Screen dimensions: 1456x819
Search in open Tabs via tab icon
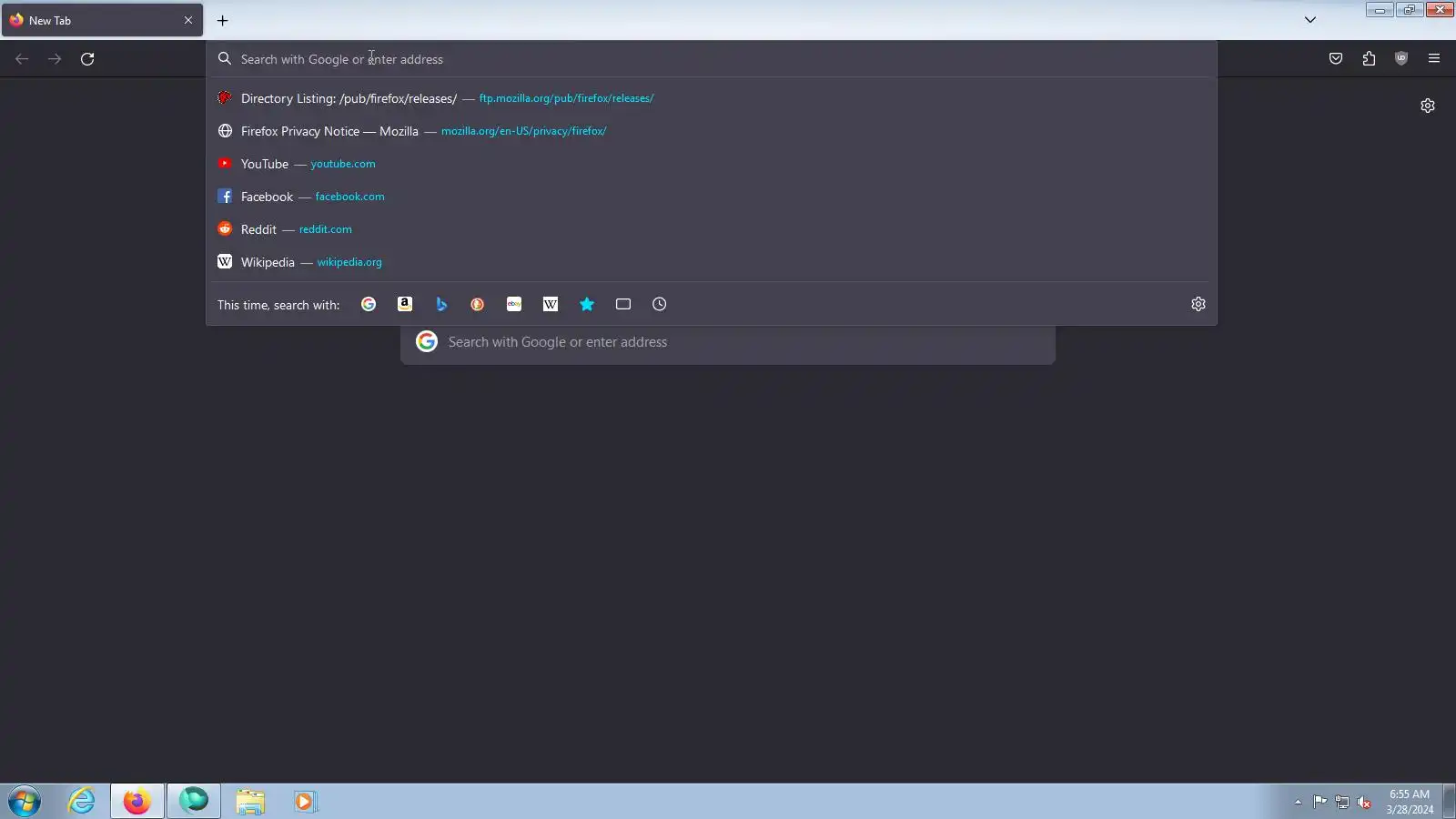(x=623, y=305)
